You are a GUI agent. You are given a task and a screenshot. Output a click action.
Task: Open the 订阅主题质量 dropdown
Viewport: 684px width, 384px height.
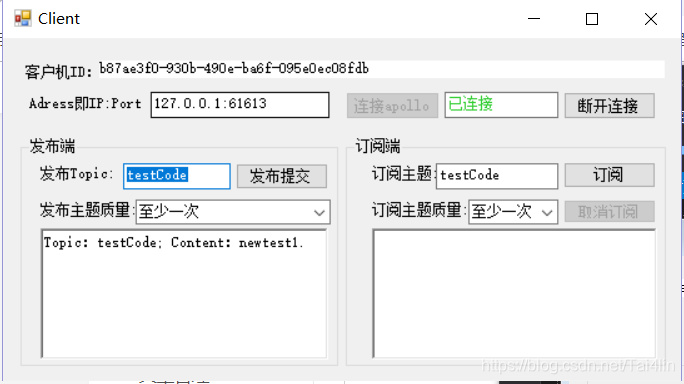coord(513,212)
